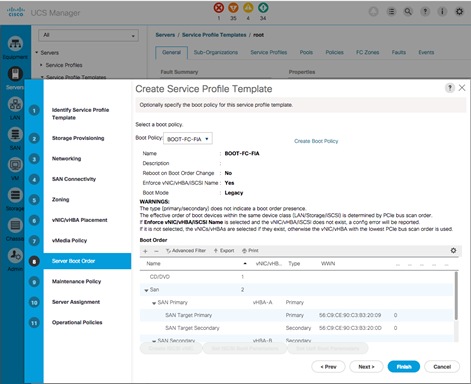
Task: Switch to the Pools tab
Action: (x=306, y=53)
